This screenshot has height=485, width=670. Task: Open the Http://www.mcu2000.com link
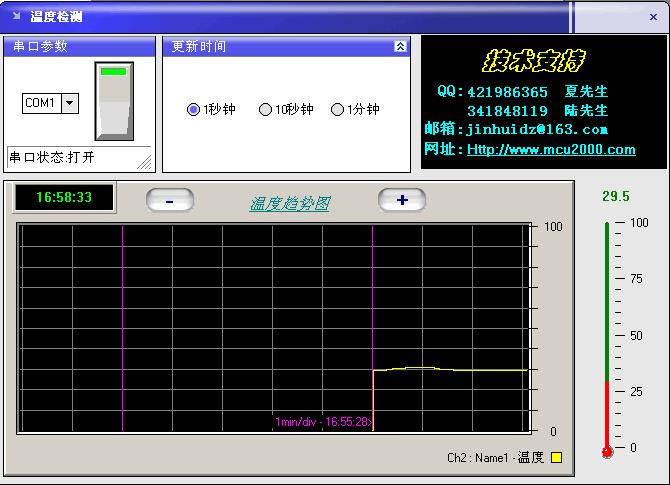coord(551,149)
